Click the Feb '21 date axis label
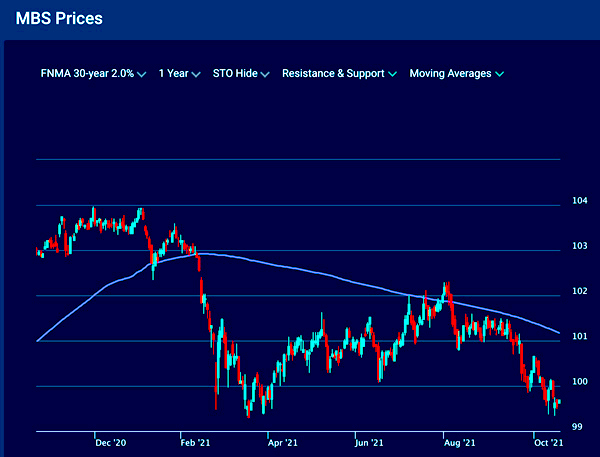The height and width of the screenshot is (457, 600). [196, 441]
